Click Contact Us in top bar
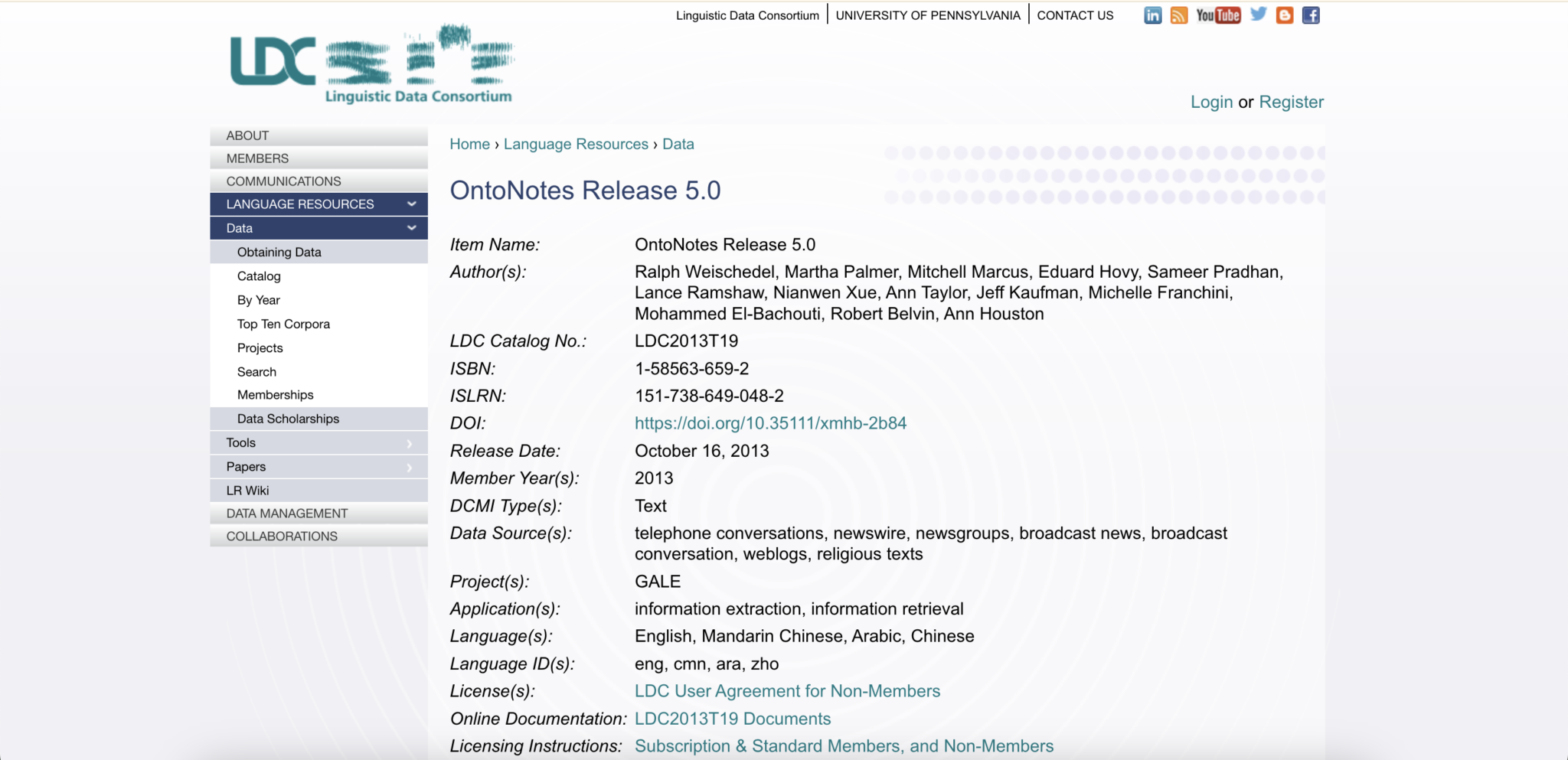This screenshot has width=1568, height=760. click(1075, 15)
